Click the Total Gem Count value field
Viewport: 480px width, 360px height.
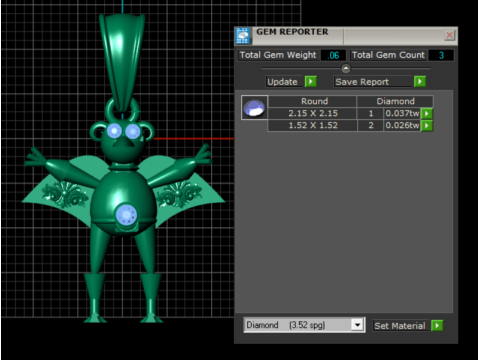pyautogui.click(x=441, y=55)
